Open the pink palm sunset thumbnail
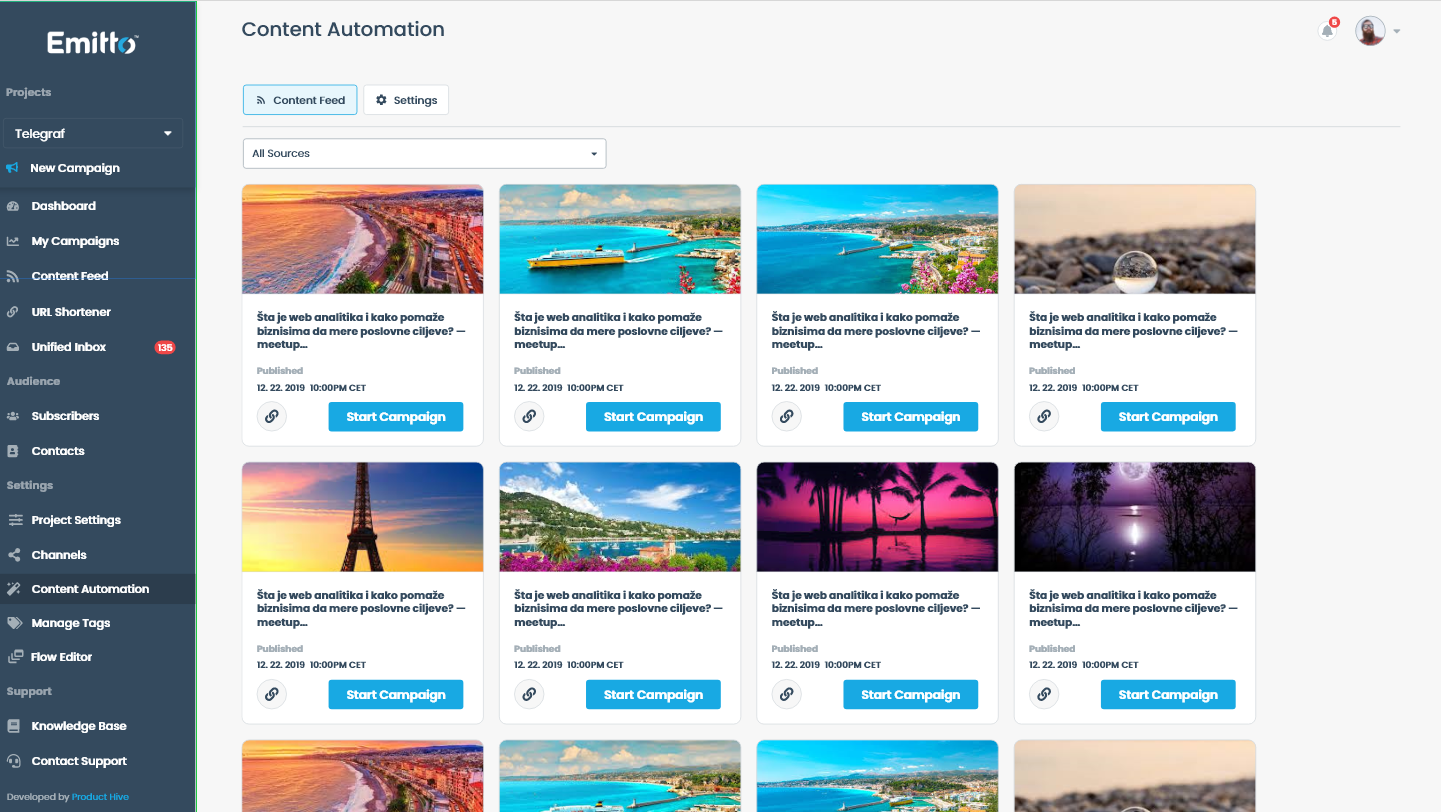This screenshot has width=1441, height=812. coord(877,517)
